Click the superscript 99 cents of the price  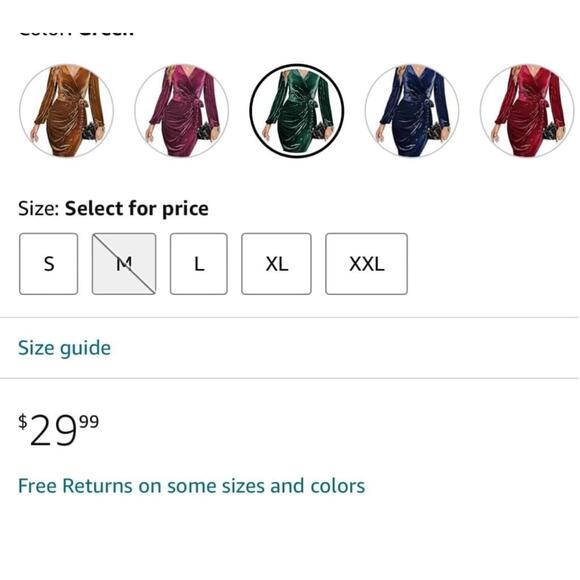click(x=90, y=422)
